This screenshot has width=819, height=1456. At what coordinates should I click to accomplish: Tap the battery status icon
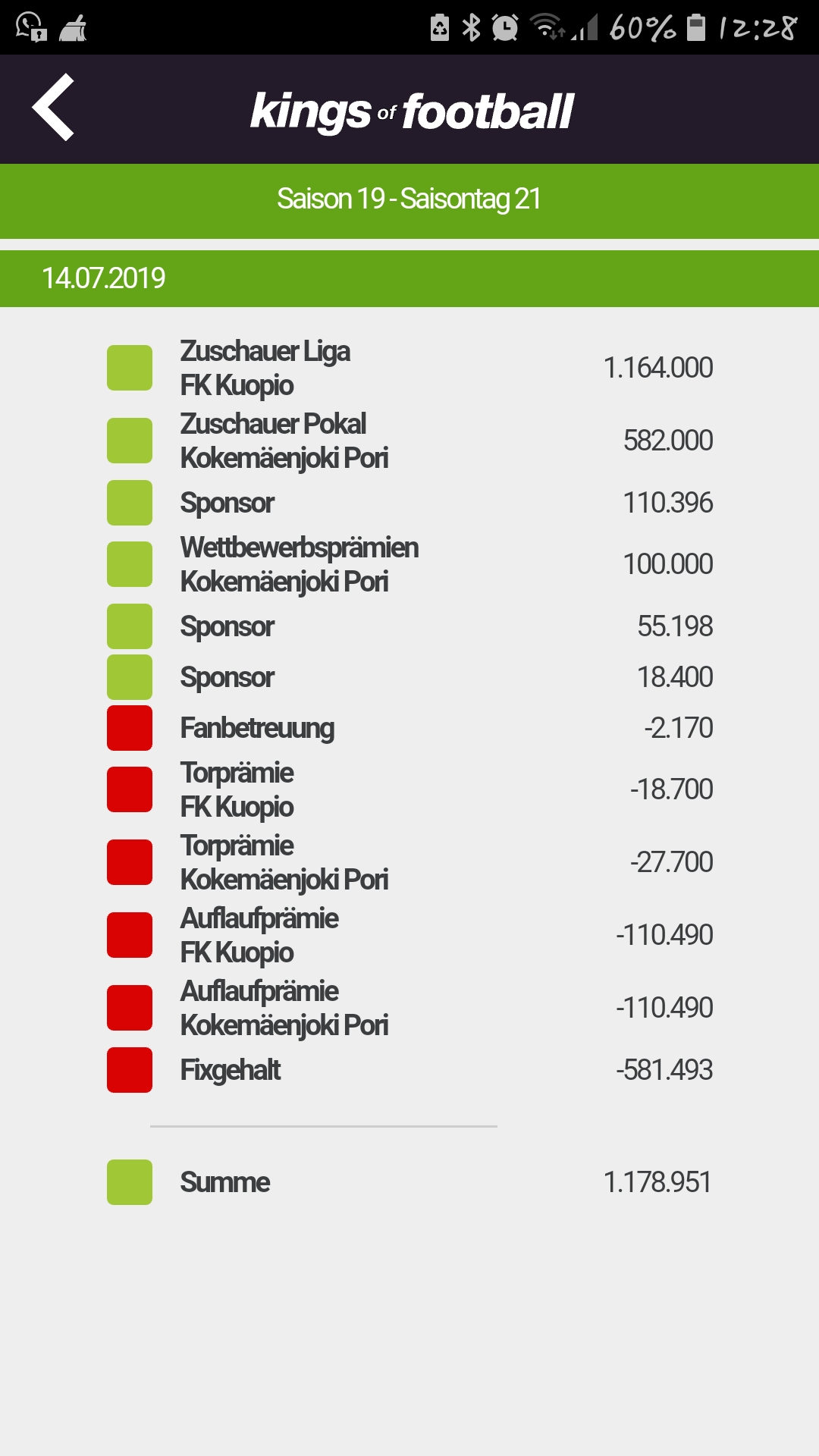pos(696,27)
